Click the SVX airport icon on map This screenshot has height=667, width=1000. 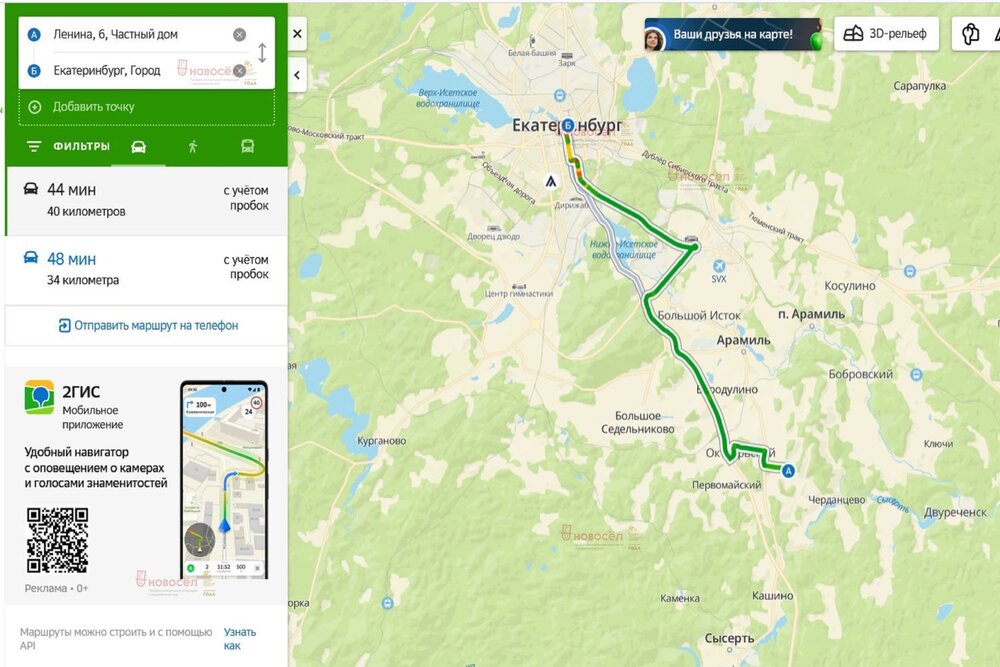719,266
